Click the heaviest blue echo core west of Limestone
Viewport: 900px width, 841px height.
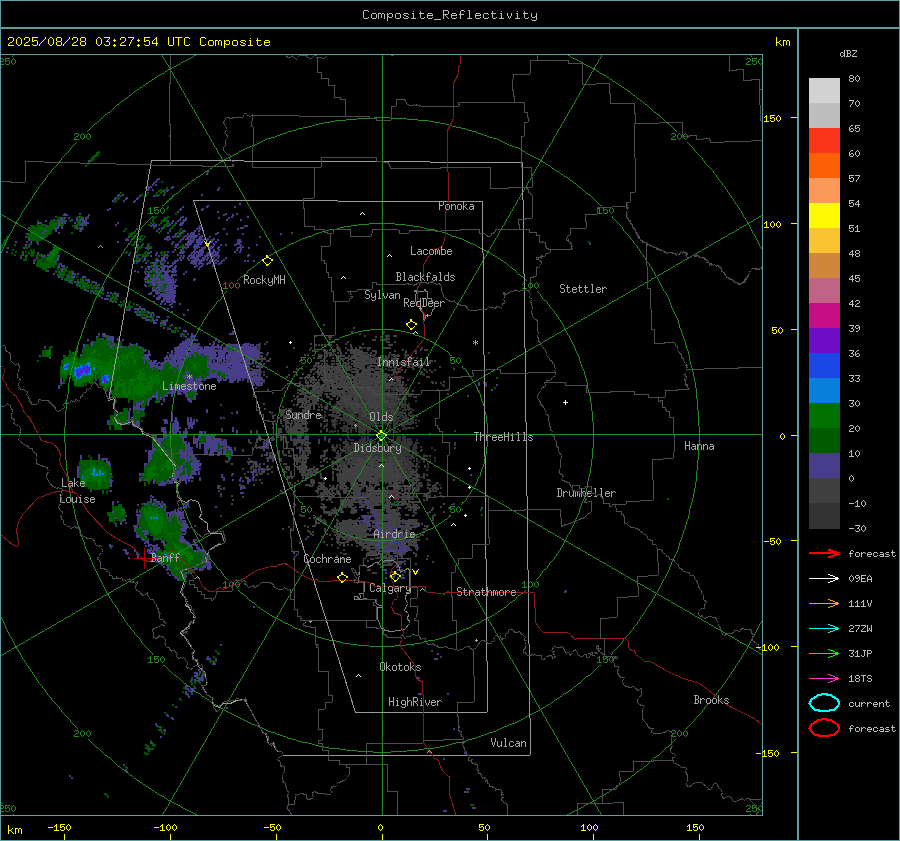[82, 369]
